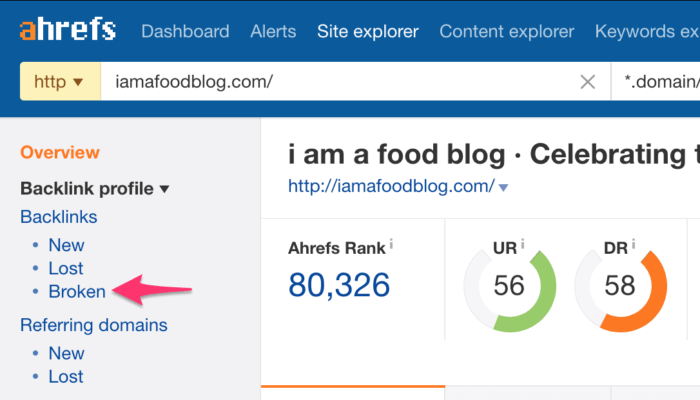Switch to Content explorer
This screenshot has height=400, width=700.
tap(507, 31)
